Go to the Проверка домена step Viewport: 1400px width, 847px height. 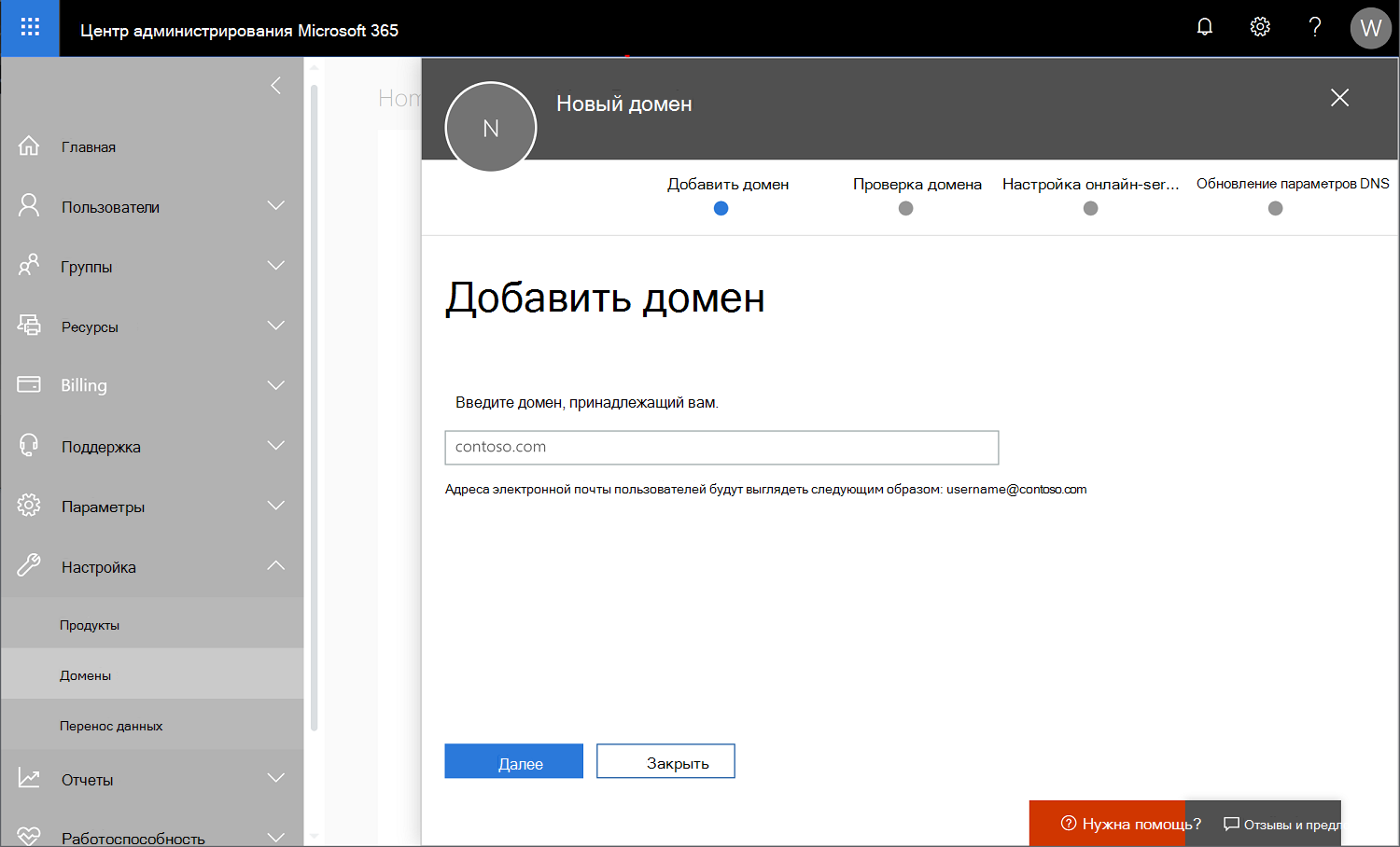(917, 185)
